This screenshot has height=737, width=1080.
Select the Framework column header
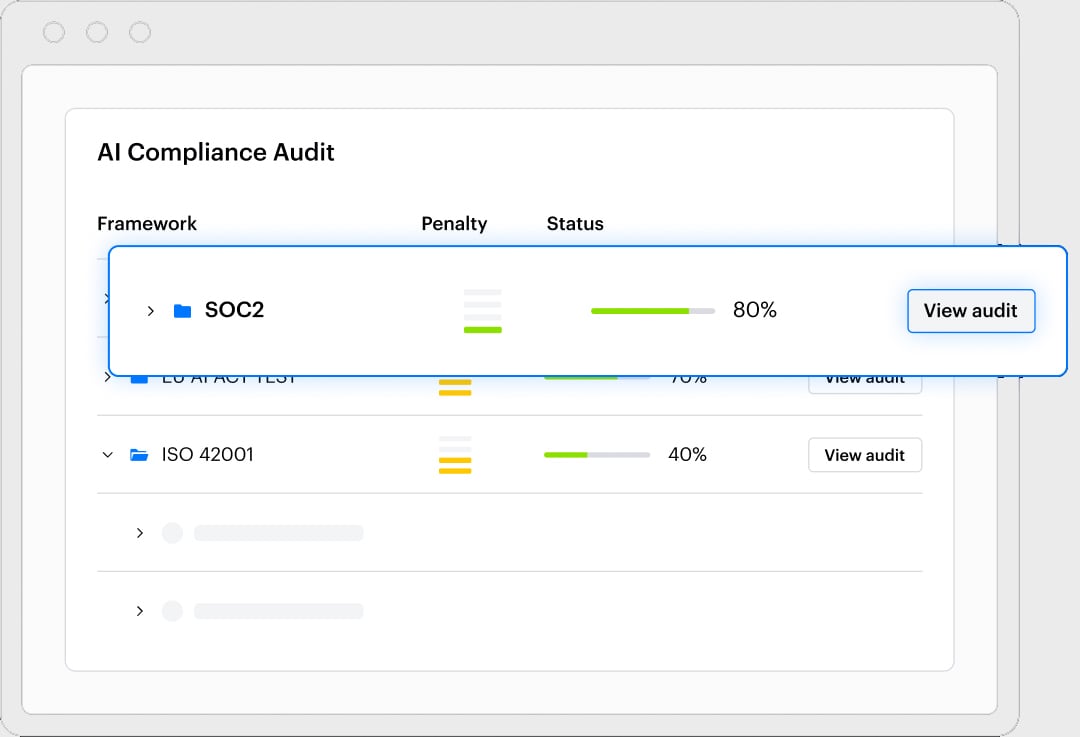(x=147, y=223)
